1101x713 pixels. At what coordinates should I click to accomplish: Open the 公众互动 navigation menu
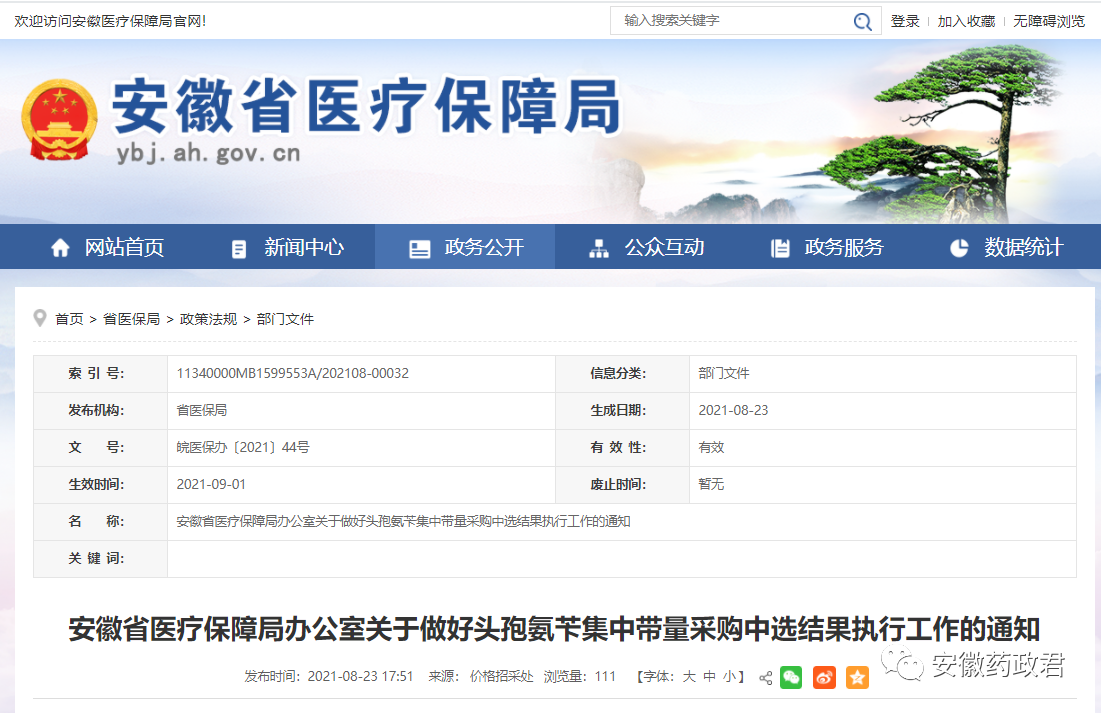646,248
